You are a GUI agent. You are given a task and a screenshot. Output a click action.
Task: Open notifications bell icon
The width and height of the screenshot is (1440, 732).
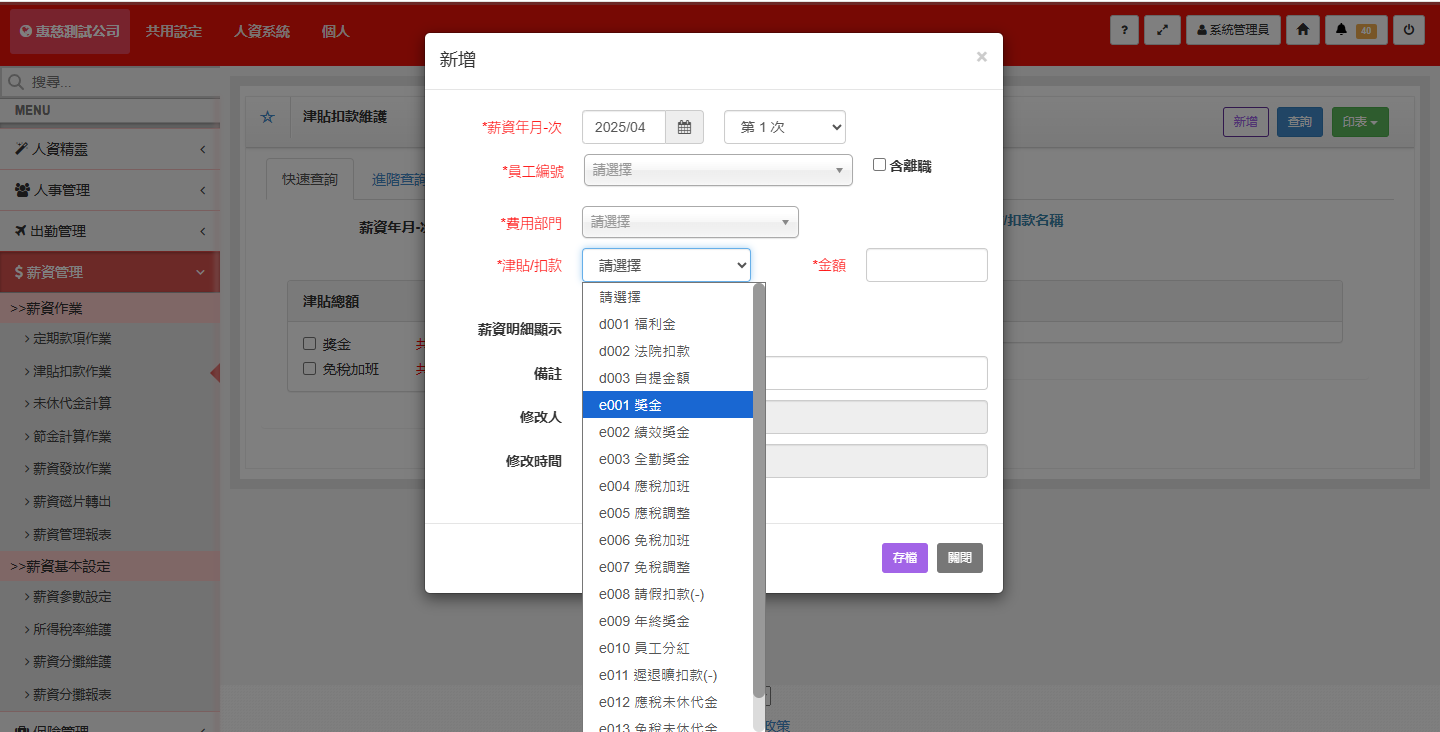tap(1355, 30)
